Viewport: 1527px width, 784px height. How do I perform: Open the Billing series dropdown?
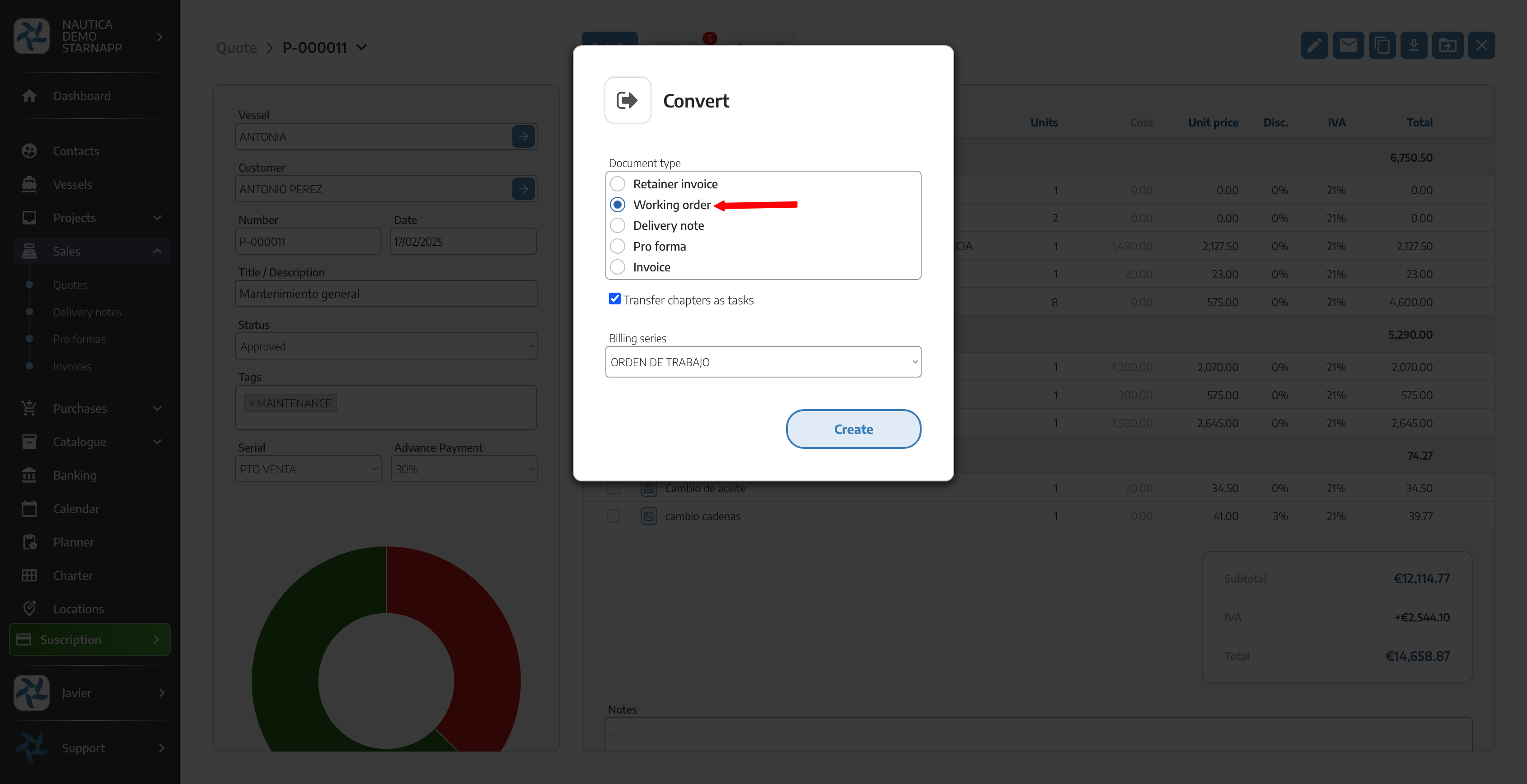(x=763, y=362)
